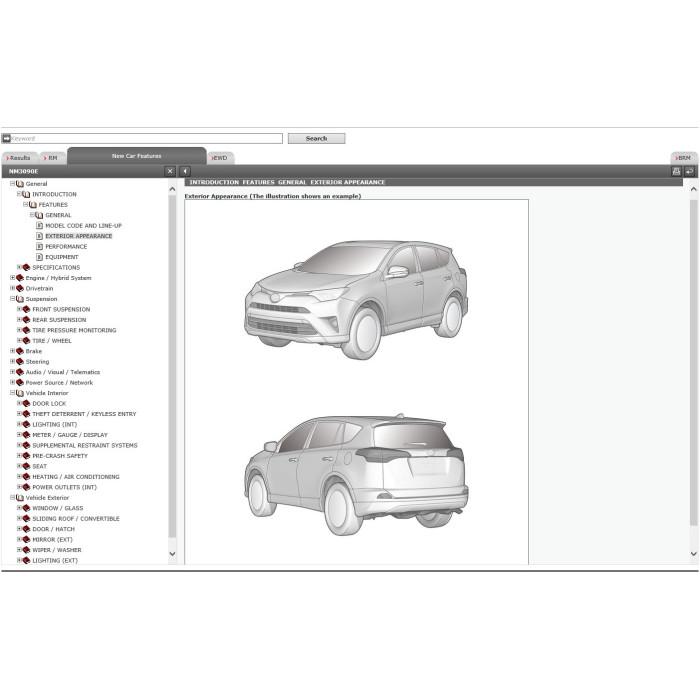
Task: Collapse the FEATURES tree node
Action: [25, 204]
